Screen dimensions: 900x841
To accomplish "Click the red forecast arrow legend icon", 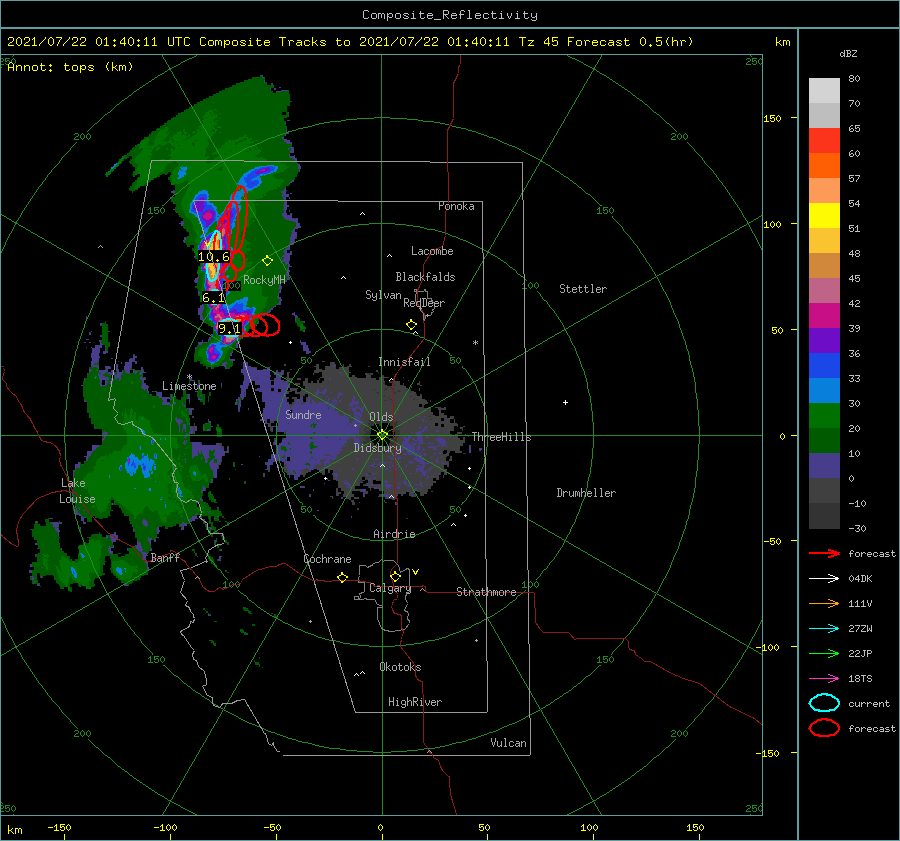I will pyautogui.click(x=824, y=553).
